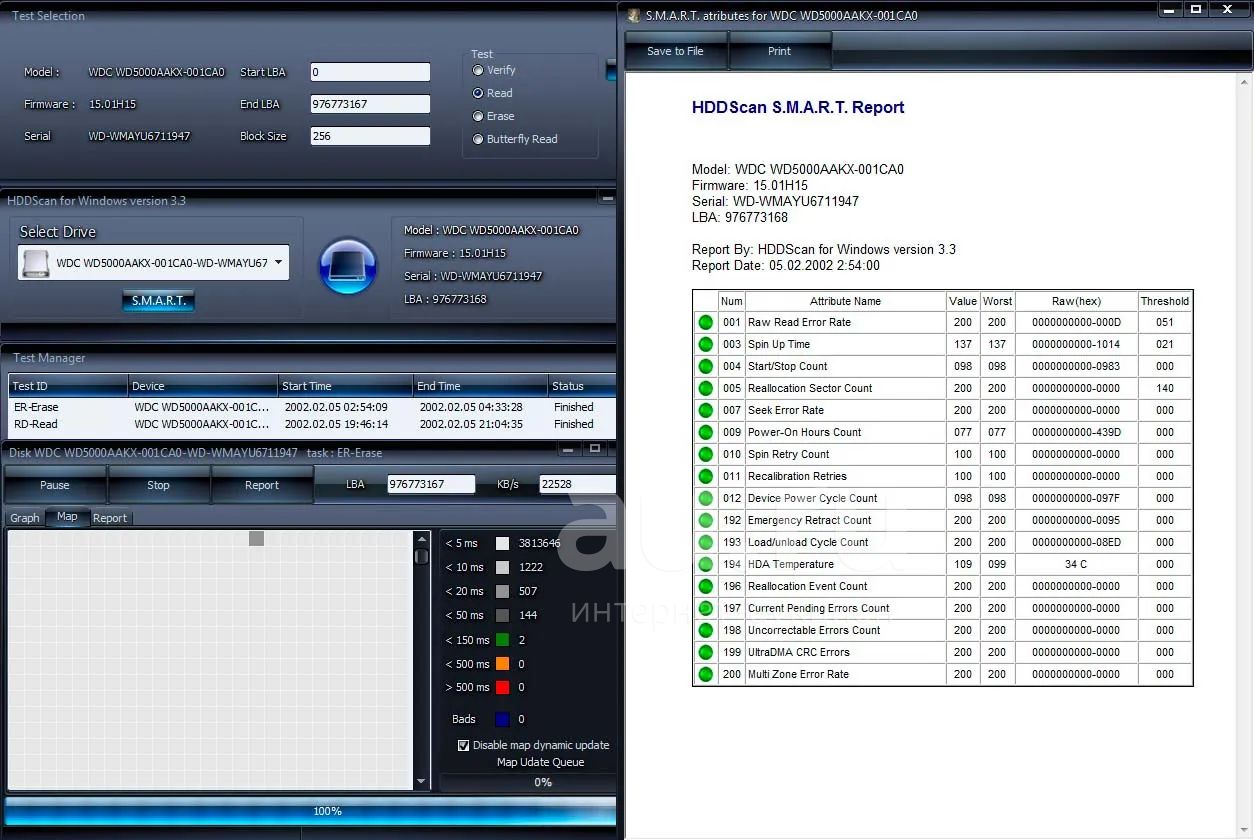The width and height of the screenshot is (1254, 840).
Task: Click green status icon for HDA Temperature
Action: click(705, 564)
